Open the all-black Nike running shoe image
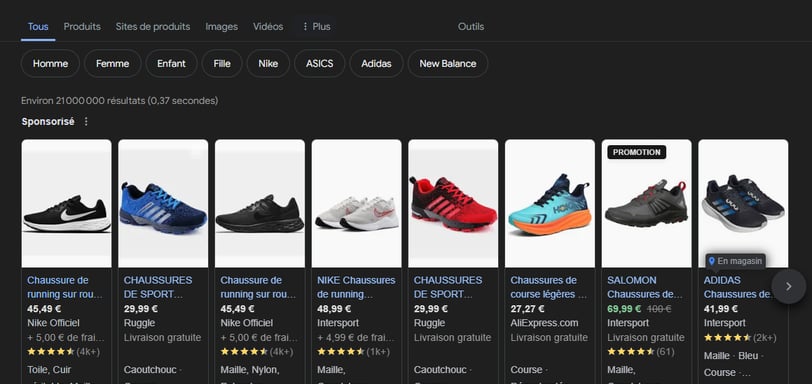 click(x=260, y=203)
